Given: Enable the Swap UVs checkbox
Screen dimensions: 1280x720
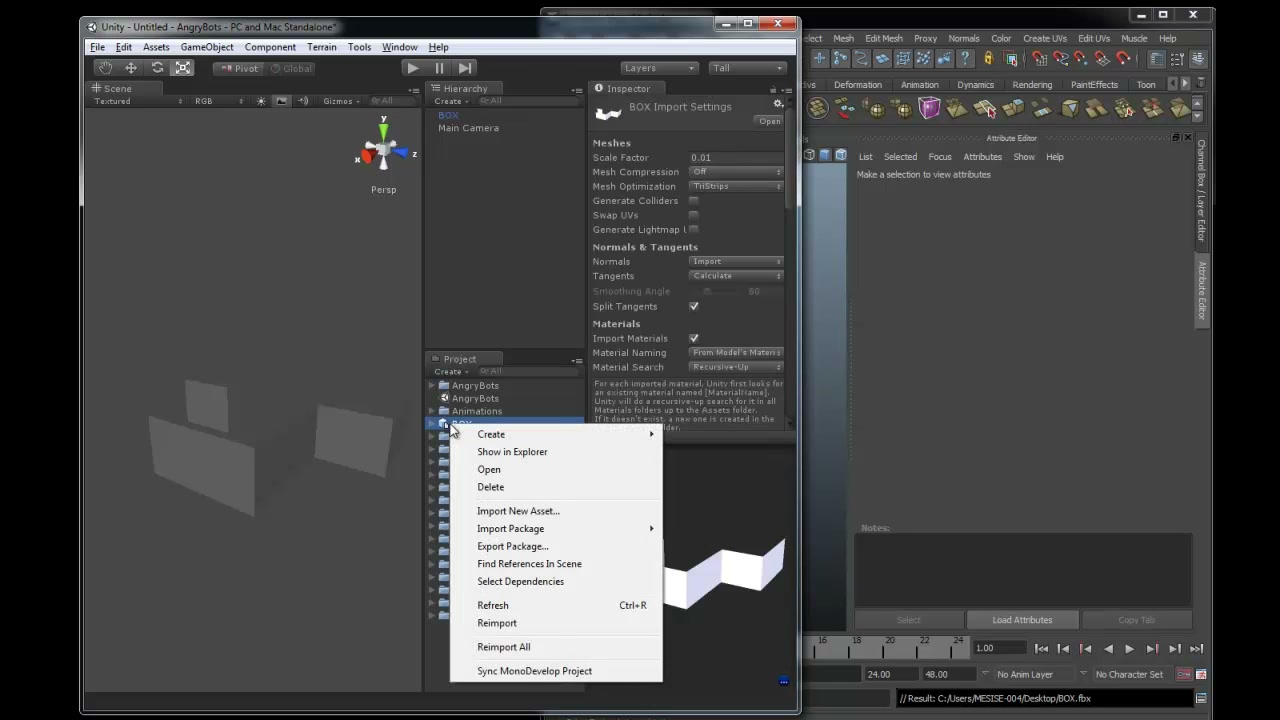Looking at the screenshot, I should pos(694,215).
